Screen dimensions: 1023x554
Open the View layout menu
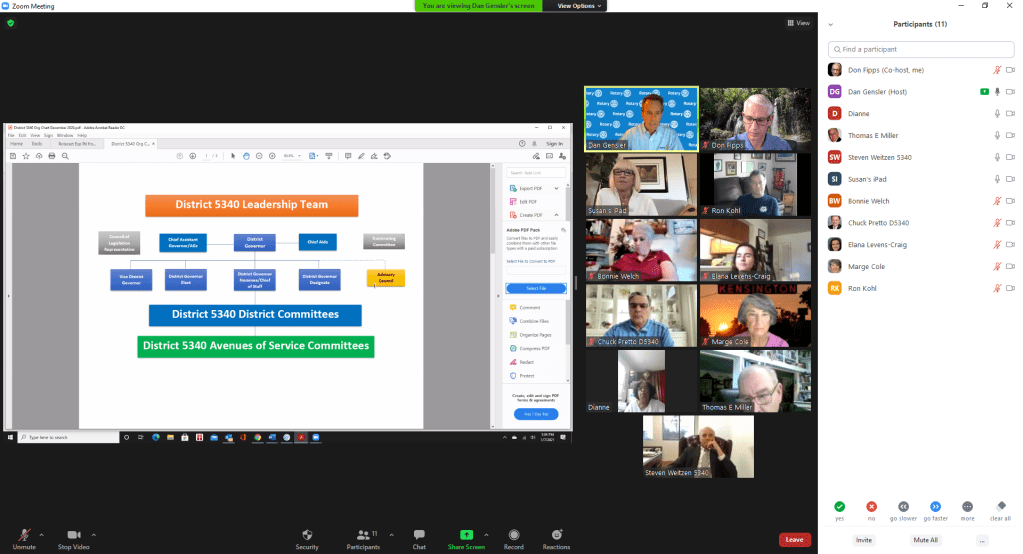point(797,23)
